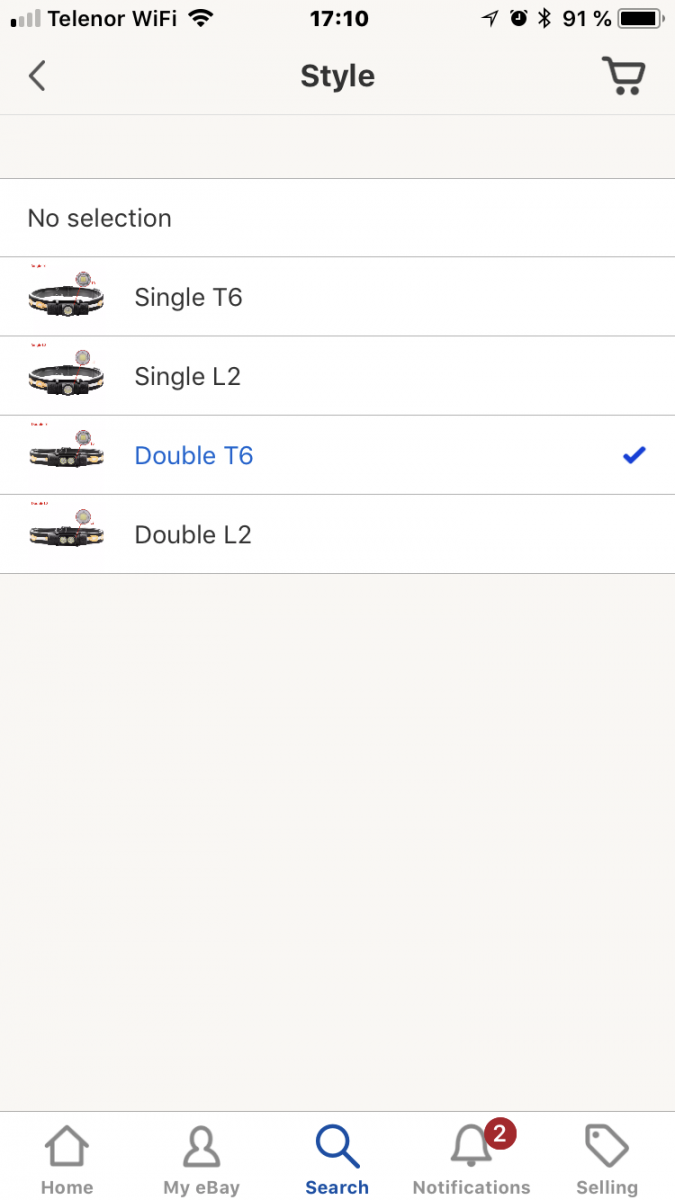Tap the Home house icon

pyautogui.click(x=67, y=1148)
